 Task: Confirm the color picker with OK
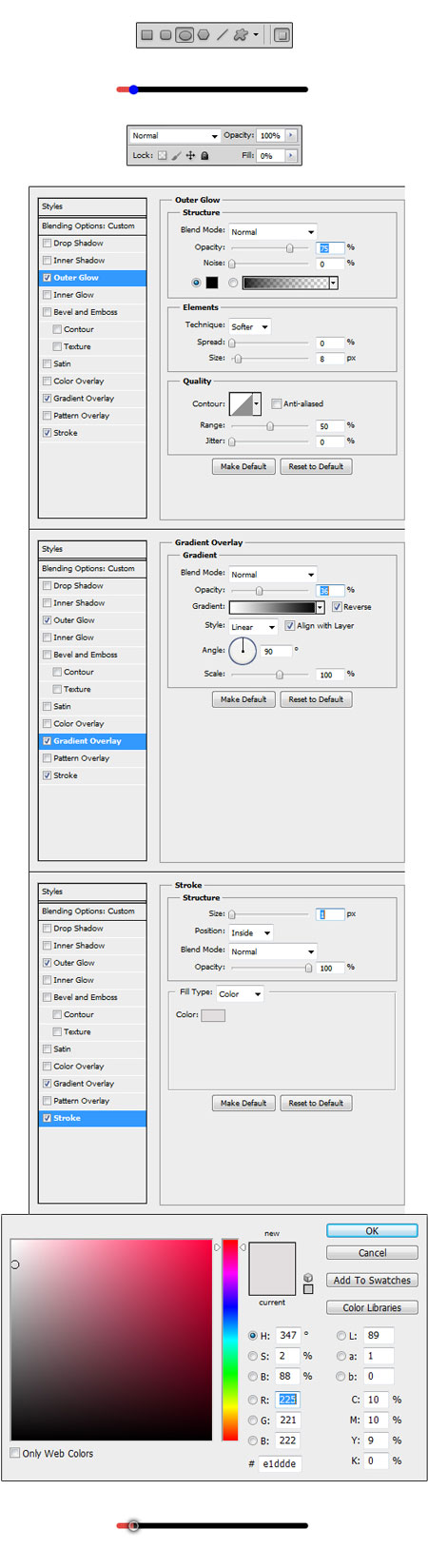372,1230
